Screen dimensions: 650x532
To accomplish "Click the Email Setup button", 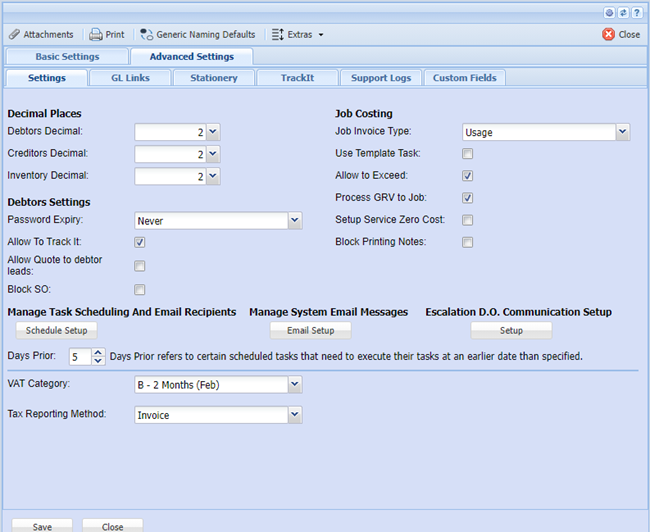I will 310,330.
